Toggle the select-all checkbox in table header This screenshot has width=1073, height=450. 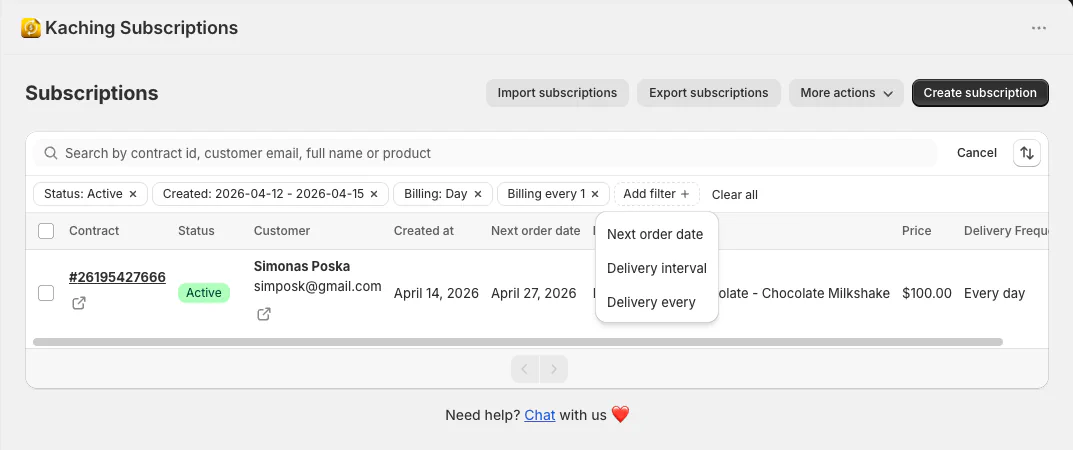point(46,231)
